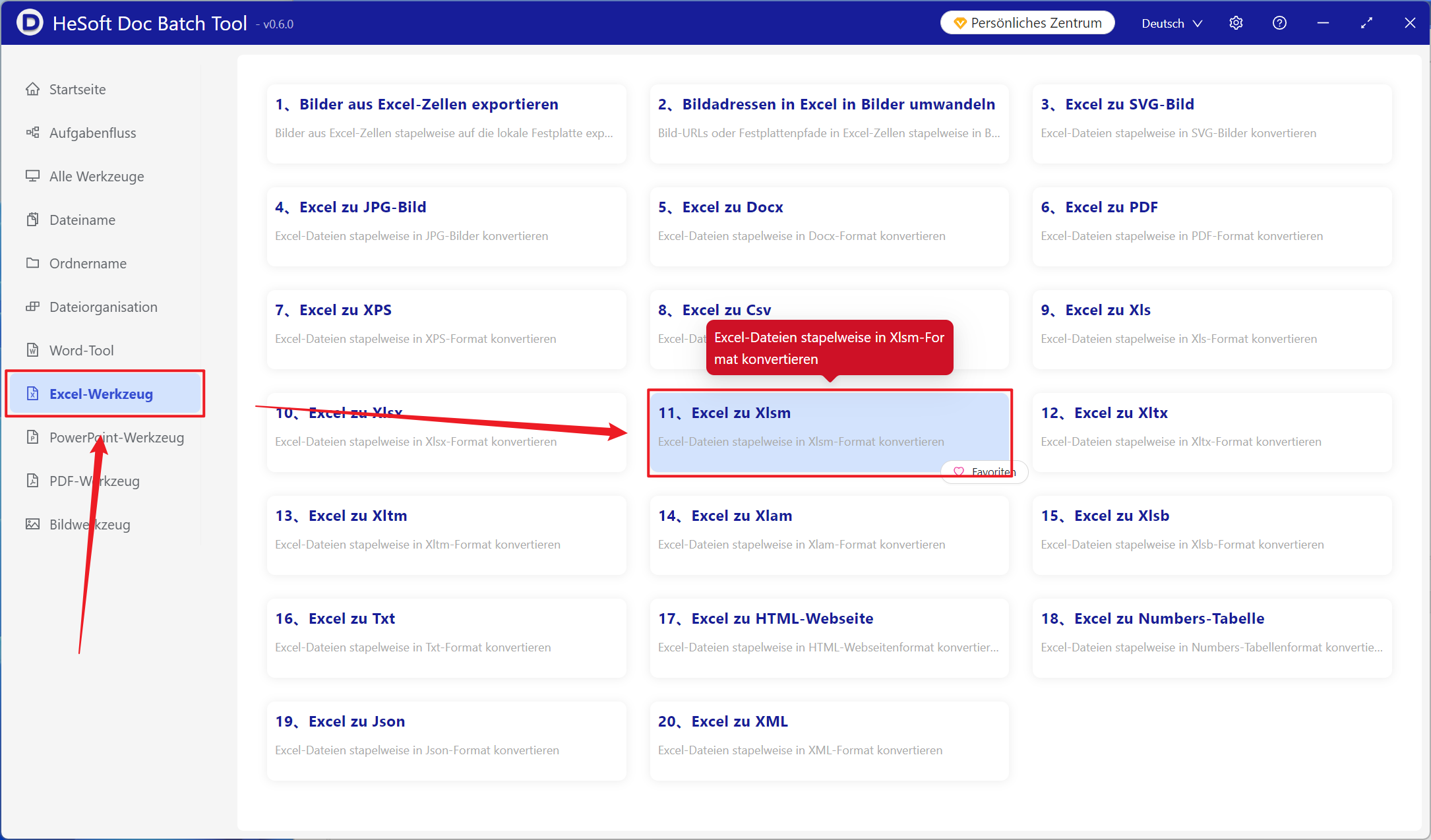Open Excel zu Json tool
Screen dimensions: 1431x840
(x=446, y=741)
